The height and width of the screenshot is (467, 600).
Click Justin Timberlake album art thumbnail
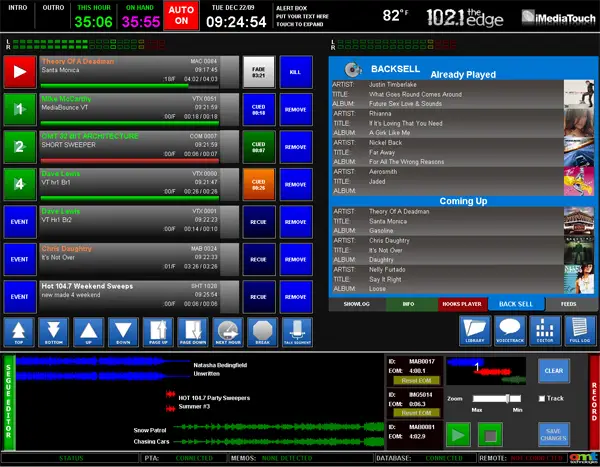click(579, 94)
